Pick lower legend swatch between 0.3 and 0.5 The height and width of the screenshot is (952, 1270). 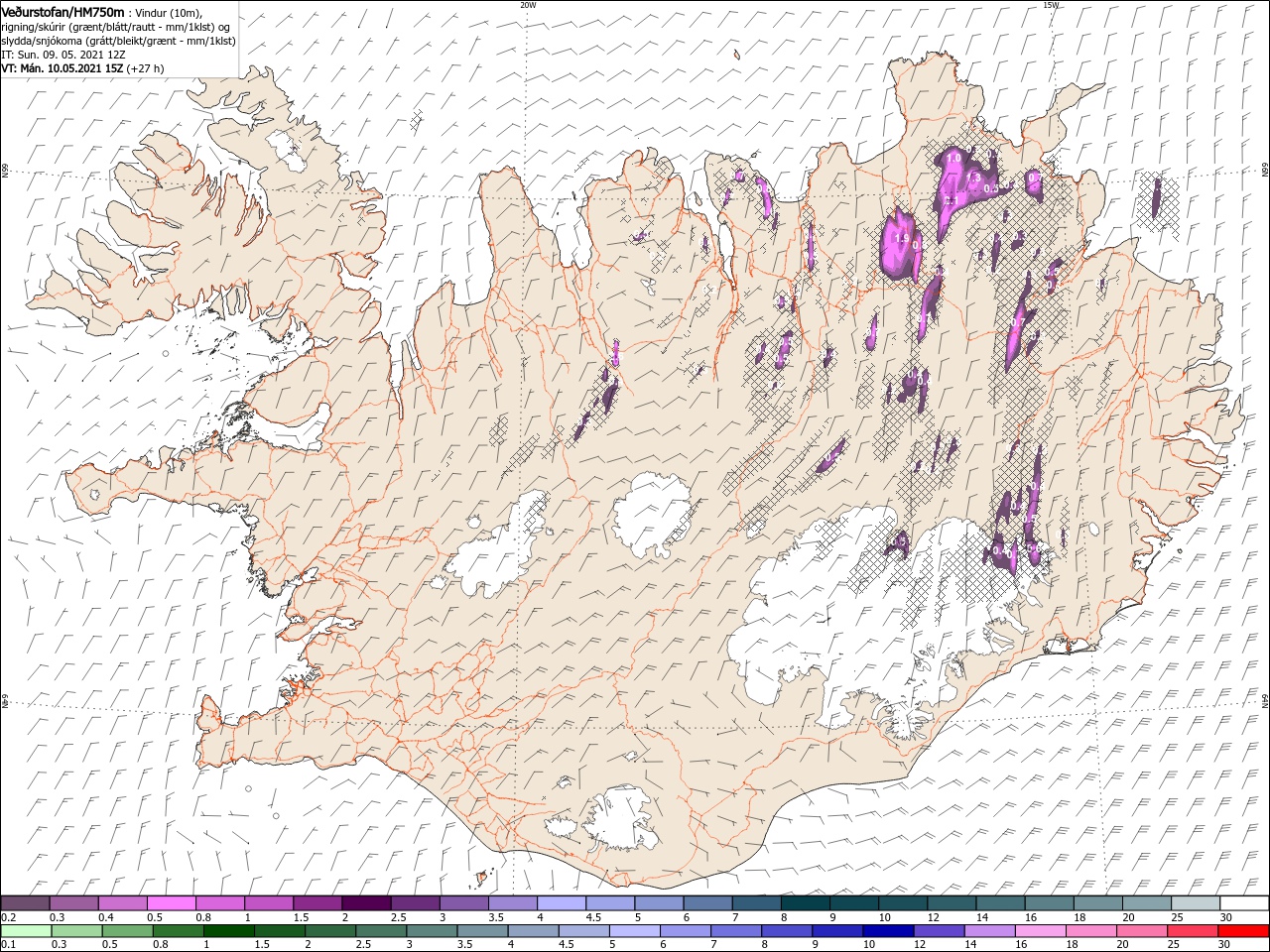pos(74,931)
